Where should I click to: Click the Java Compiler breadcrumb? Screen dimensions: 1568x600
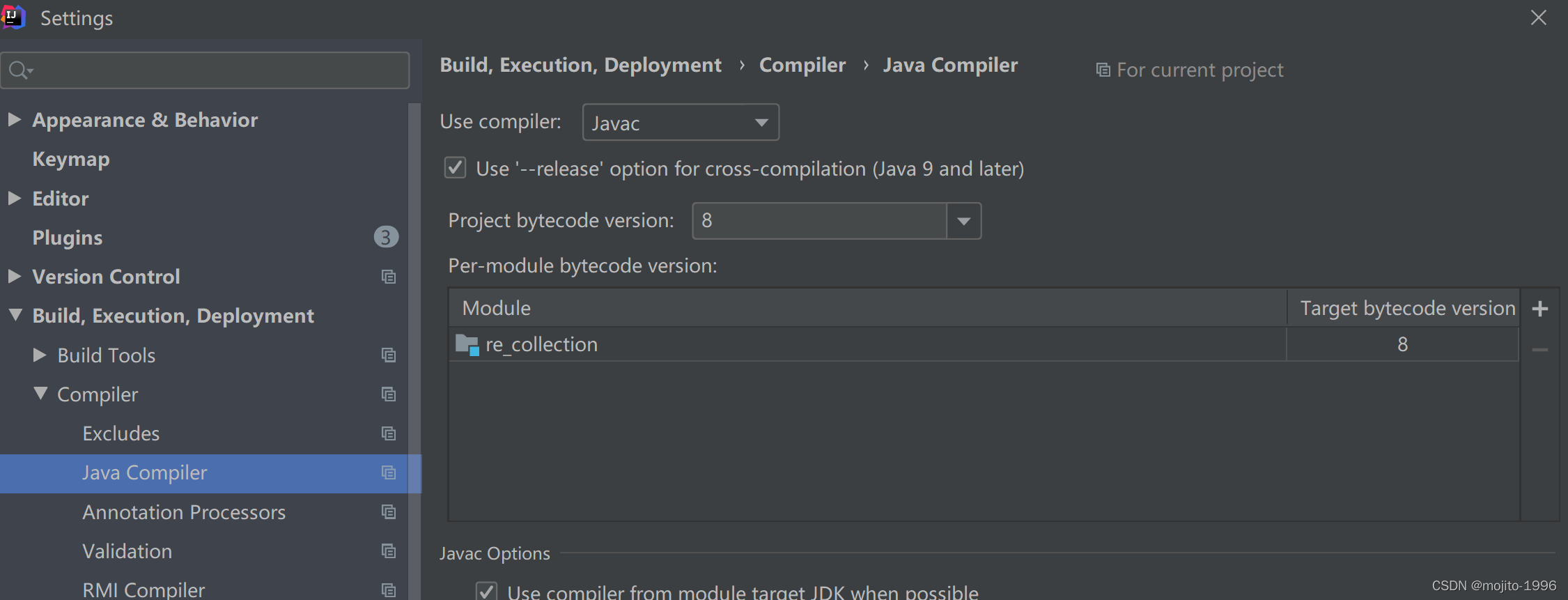(x=950, y=65)
